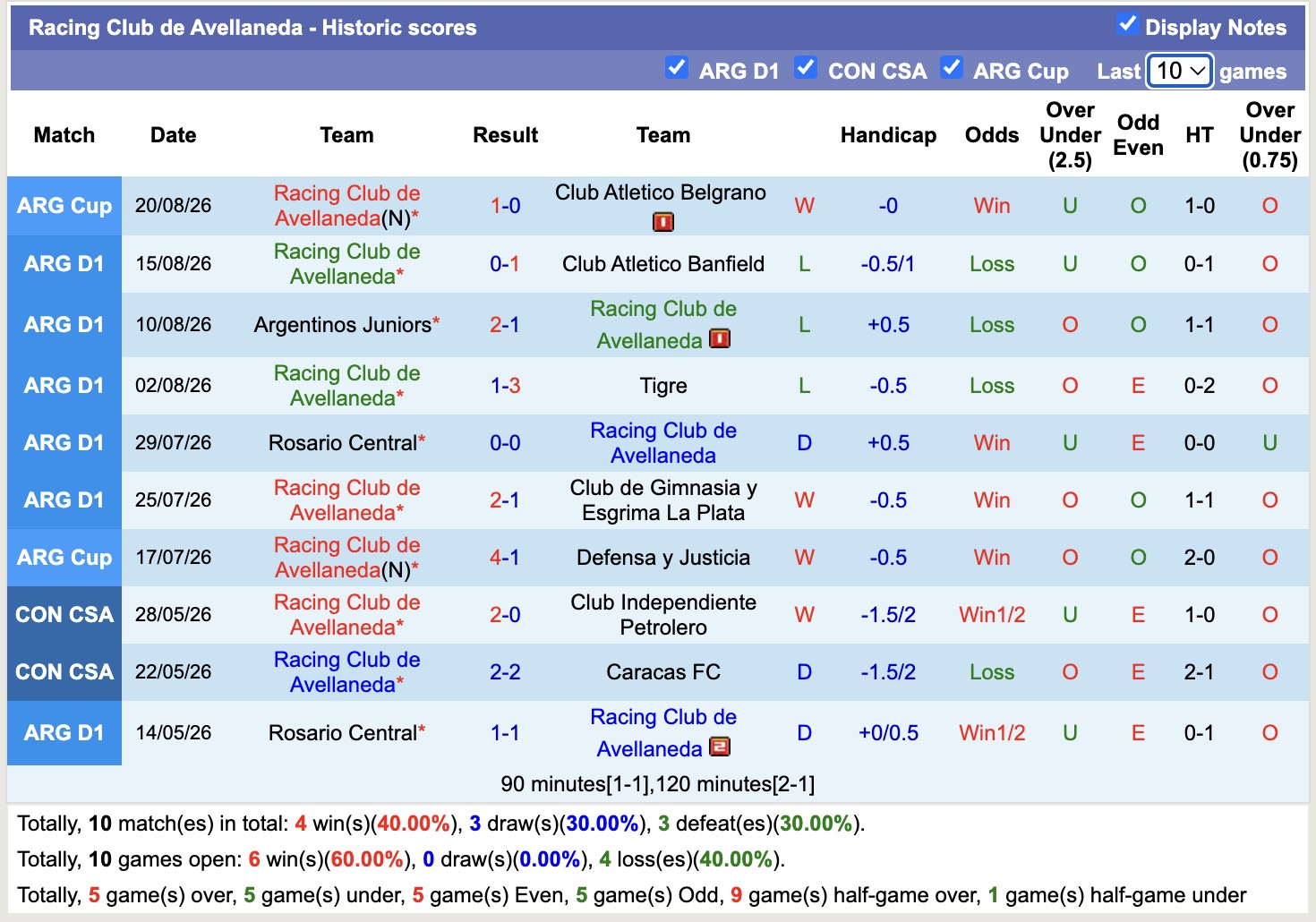Click CON CSA label on 28/05/26 row
This screenshot has width=1316, height=922.
[64, 615]
